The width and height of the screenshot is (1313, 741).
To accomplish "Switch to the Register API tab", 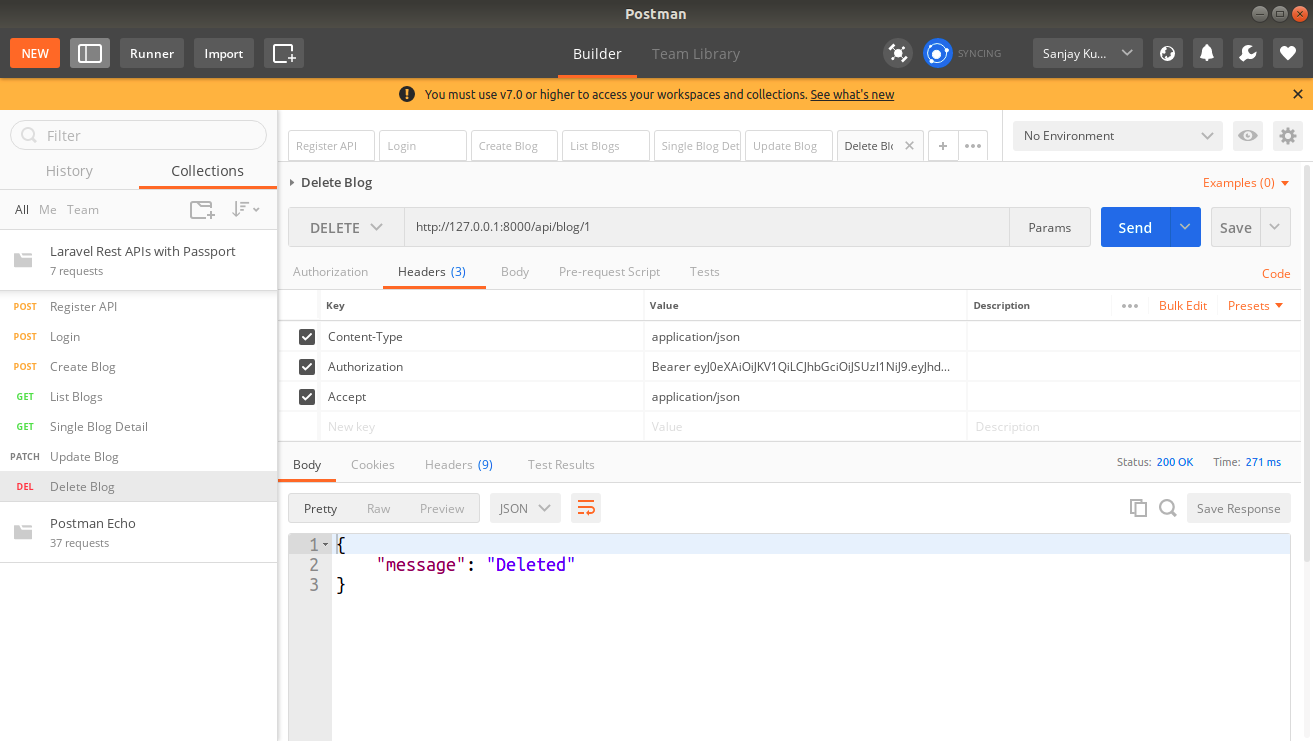I will pos(332,146).
